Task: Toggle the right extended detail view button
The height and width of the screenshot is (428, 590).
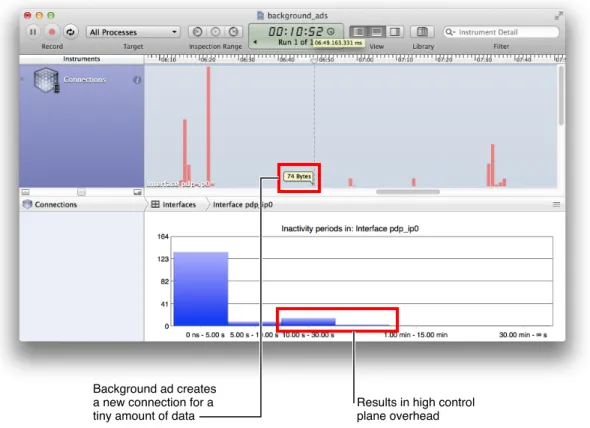Action: pyautogui.click(x=395, y=32)
